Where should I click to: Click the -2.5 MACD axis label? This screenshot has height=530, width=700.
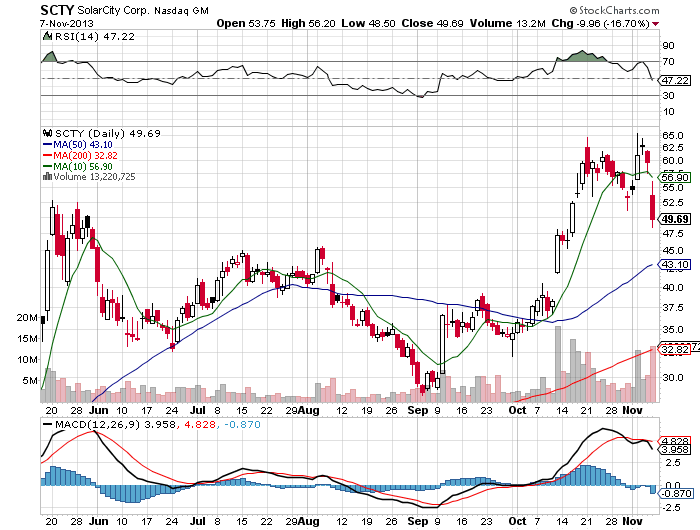point(671,508)
